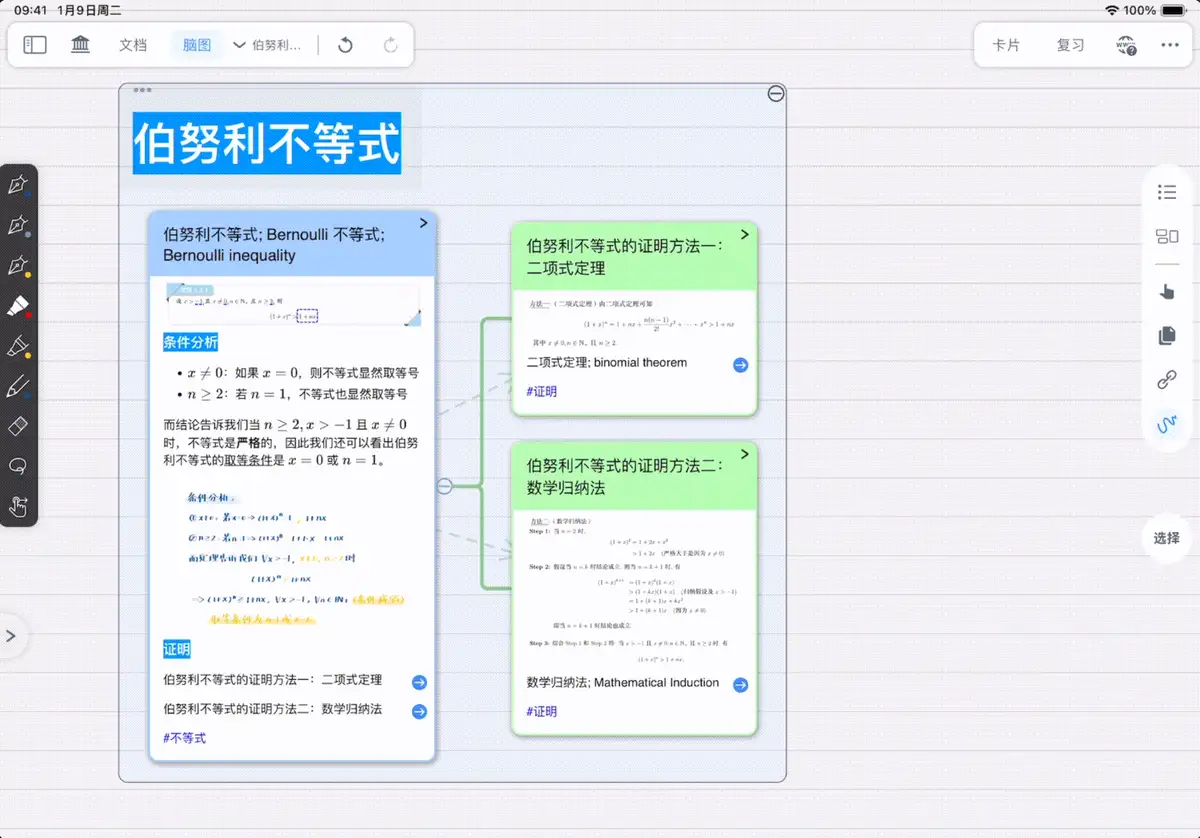Image resolution: width=1200 pixels, height=838 pixels.
Task: Click the 伯努利不等式的证明方法一 card title
Action: 625,257
